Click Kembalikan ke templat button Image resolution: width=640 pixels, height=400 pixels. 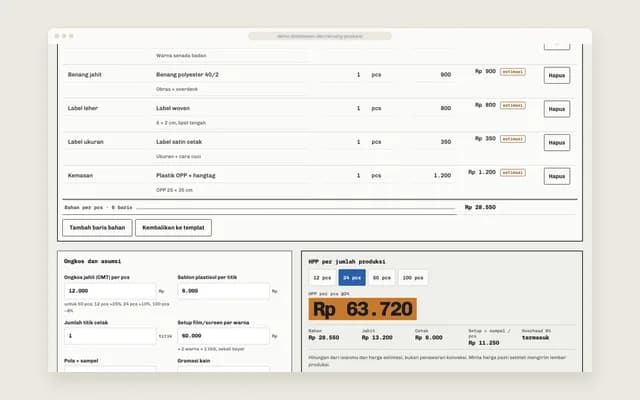pos(173,228)
